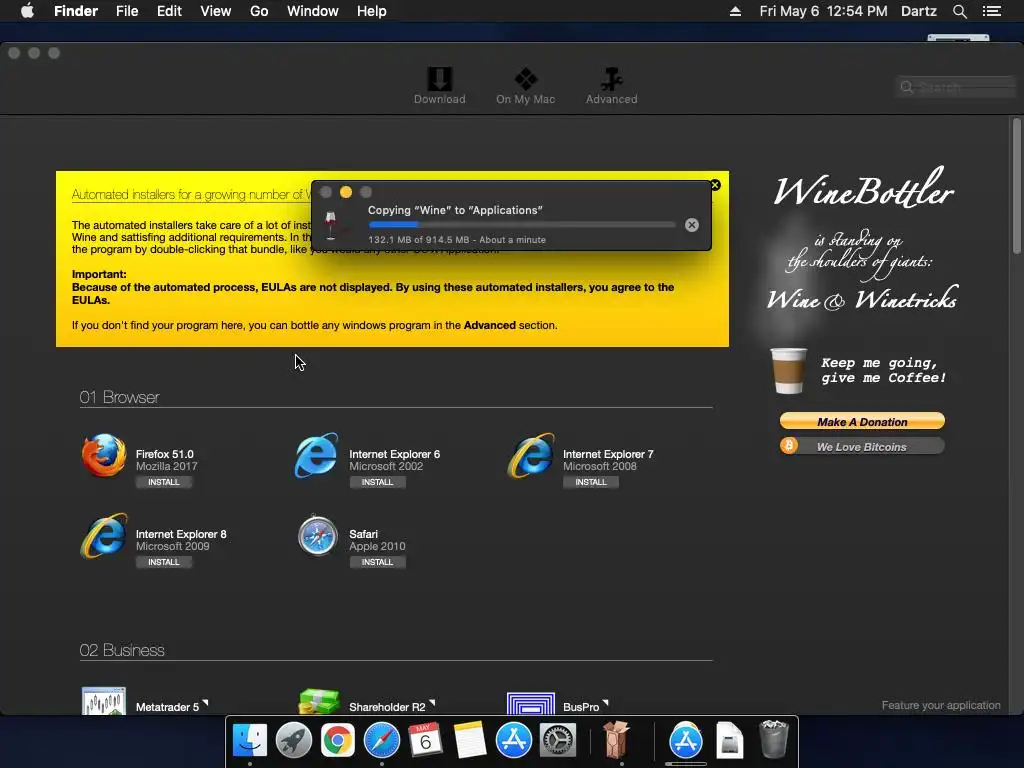Open the Go menu

(x=259, y=11)
